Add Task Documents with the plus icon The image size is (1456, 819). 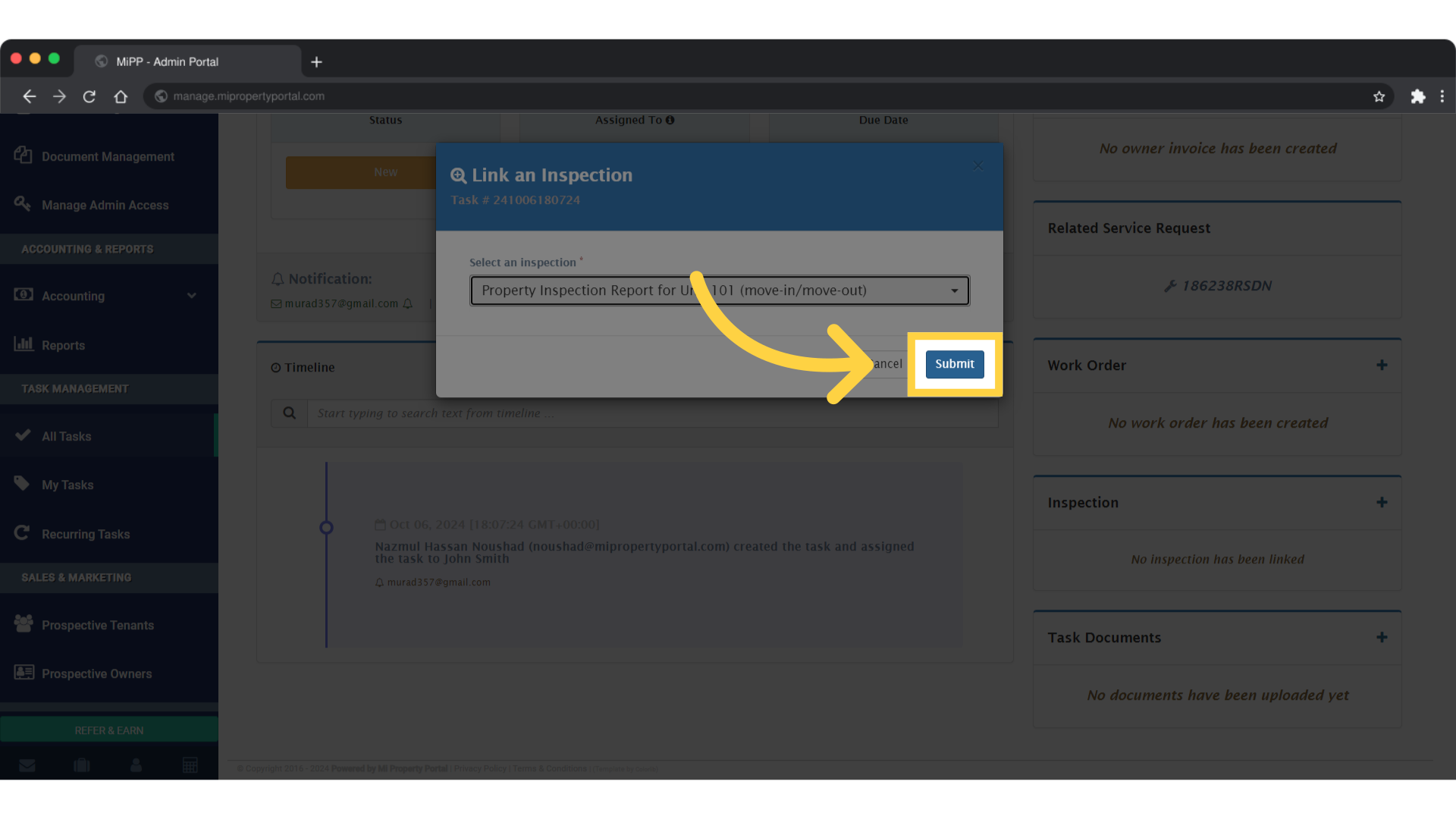click(x=1382, y=638)
